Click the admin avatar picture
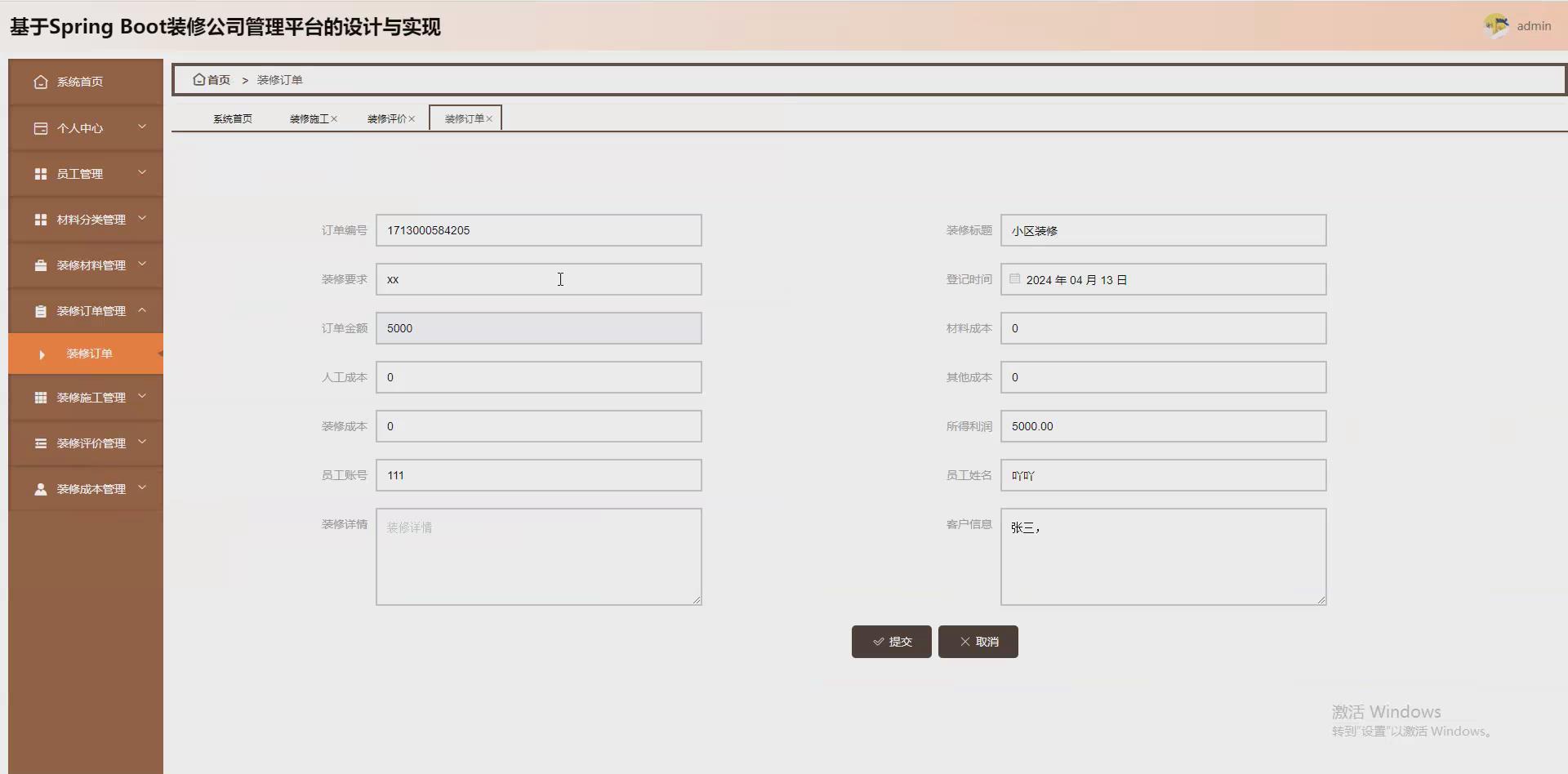Viewport: 1568px width, 774px height. point(1496,26)
